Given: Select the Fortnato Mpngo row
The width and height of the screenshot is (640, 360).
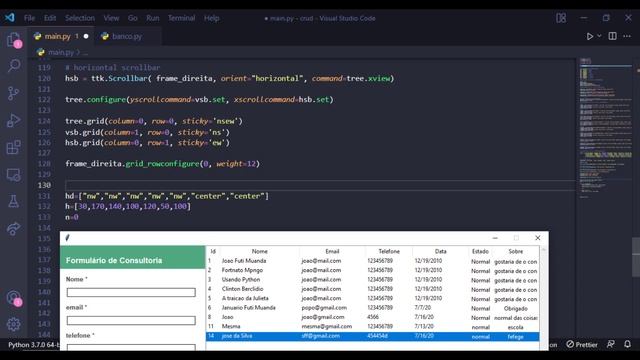Looking at the screenshot, I should [372, 270].
